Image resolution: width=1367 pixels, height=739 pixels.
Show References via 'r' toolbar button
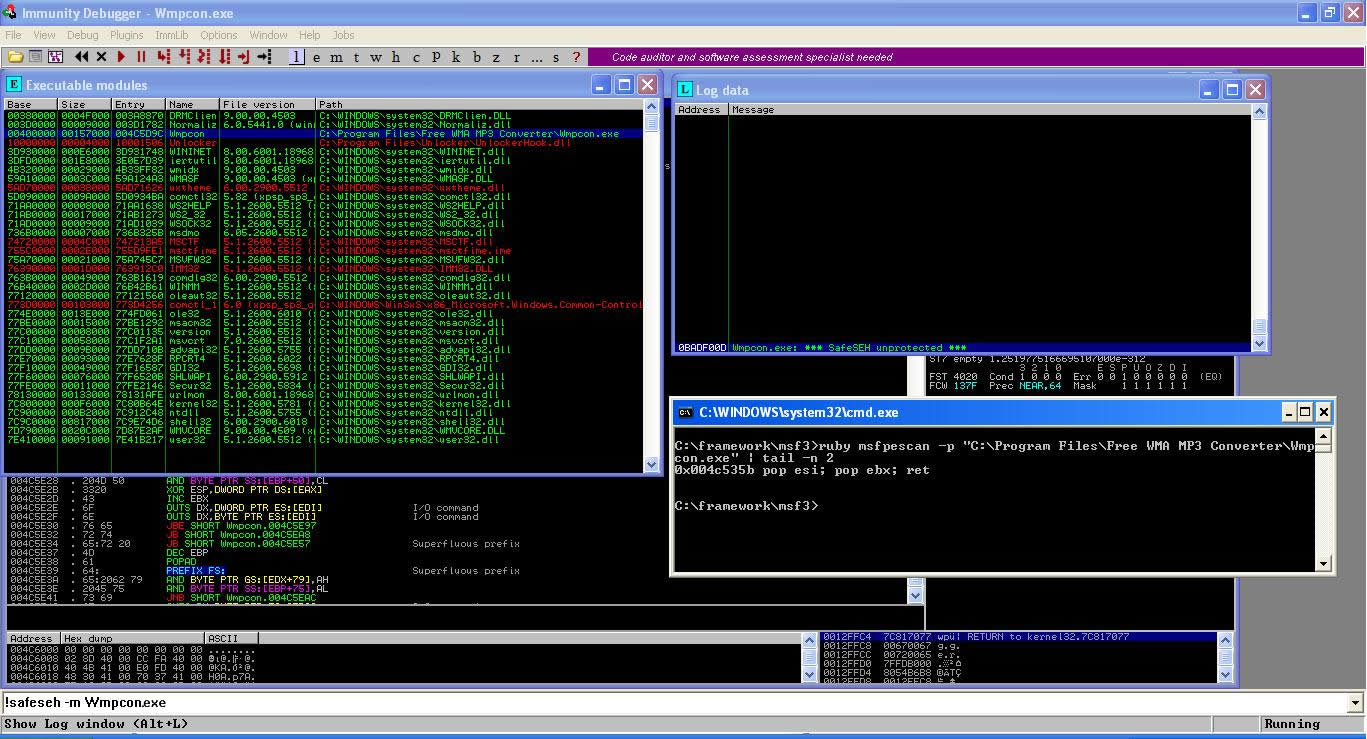click(x=516, y=57)
